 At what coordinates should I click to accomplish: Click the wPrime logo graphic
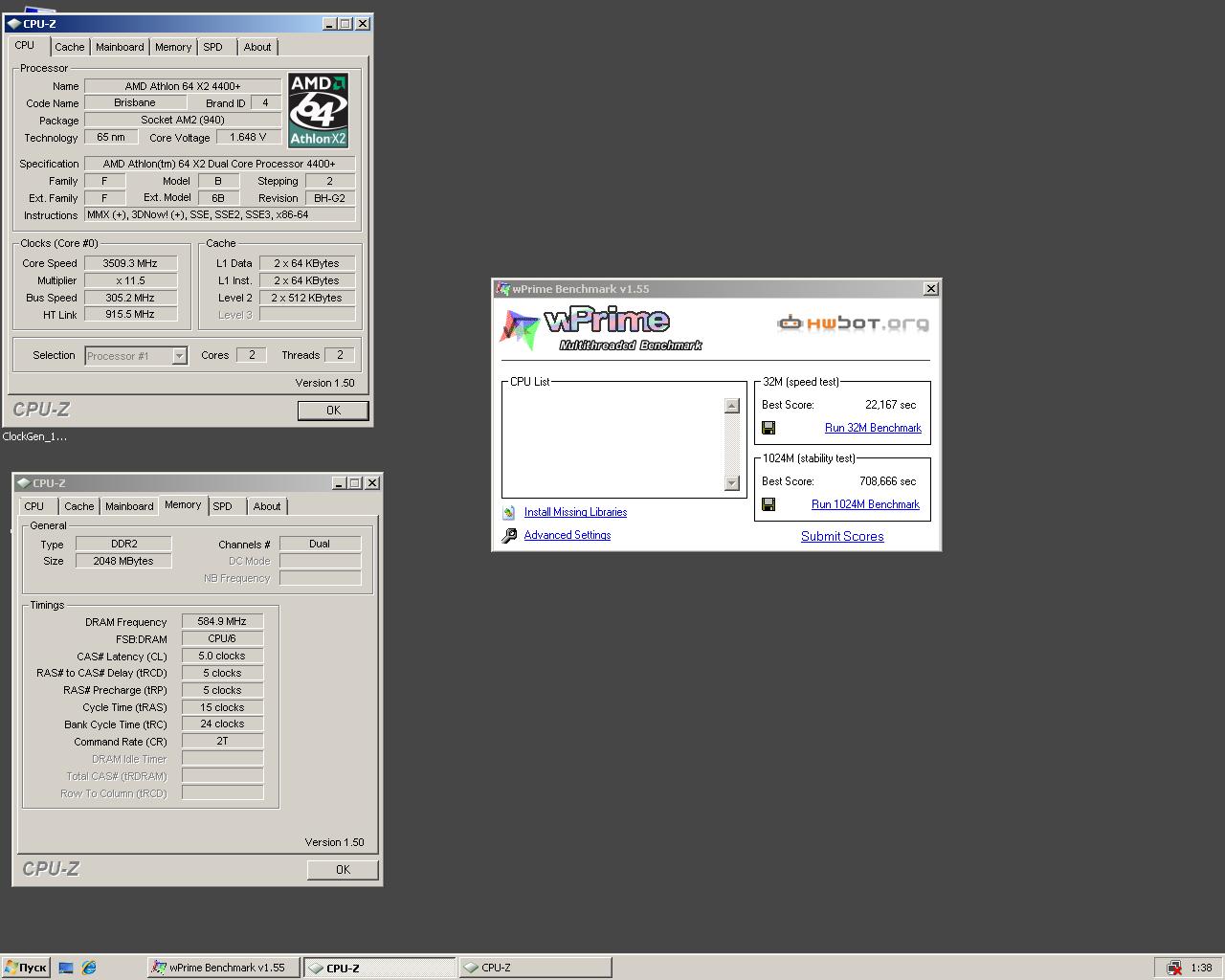click(x=601, y=329)
